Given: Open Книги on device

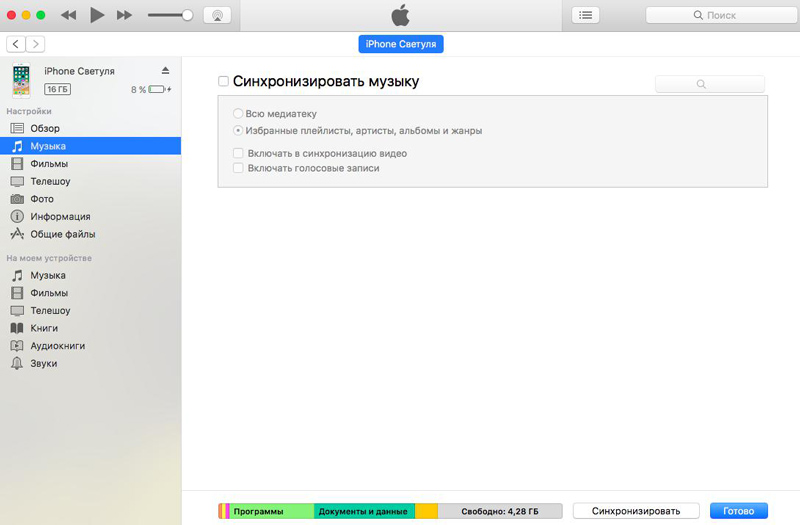Looking at the screenshot, I should 90,328.
